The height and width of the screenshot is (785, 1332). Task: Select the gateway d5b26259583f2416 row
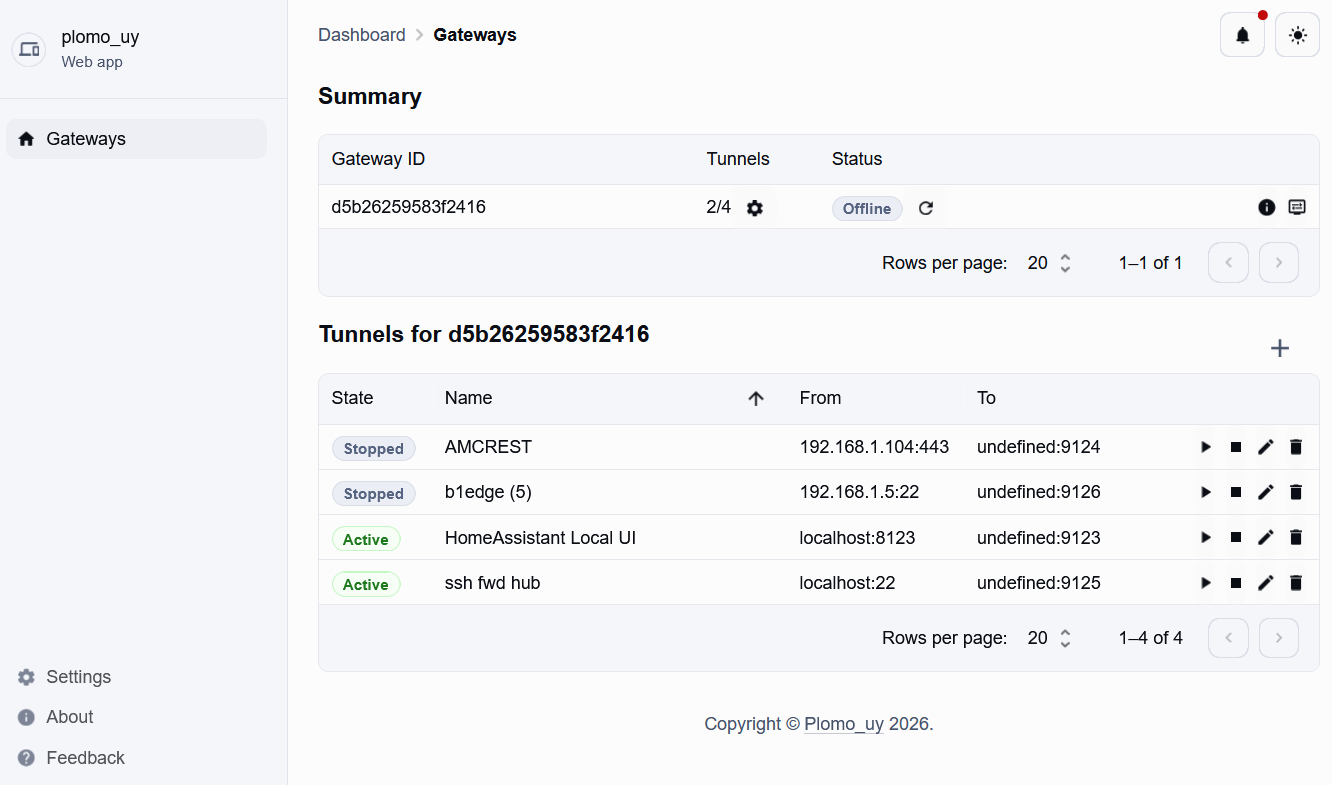[x=500, y=207]
